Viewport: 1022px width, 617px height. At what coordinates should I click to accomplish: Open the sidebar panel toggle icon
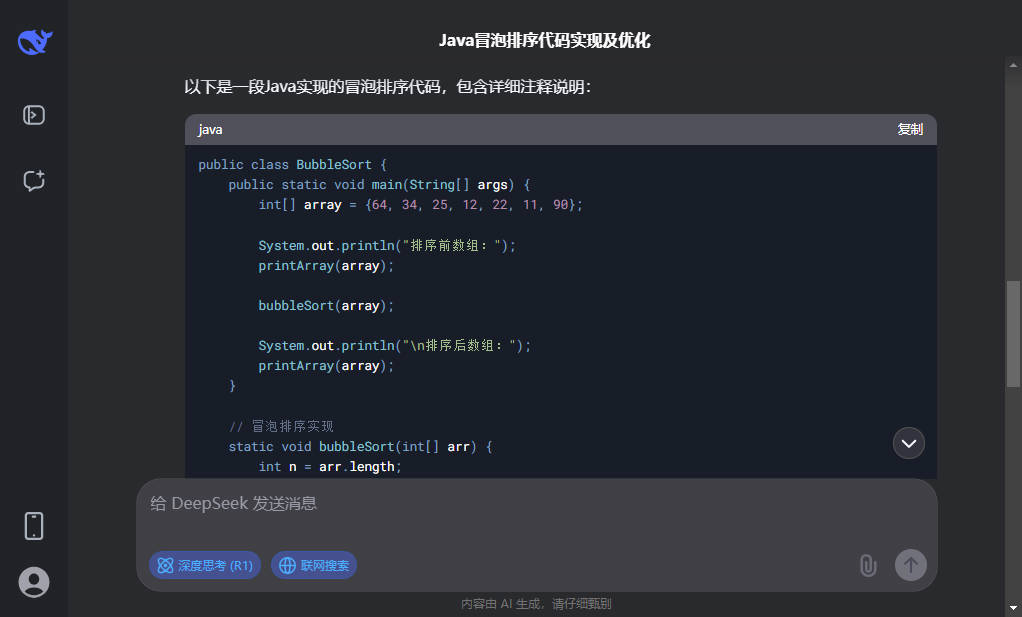coord(34,115)
